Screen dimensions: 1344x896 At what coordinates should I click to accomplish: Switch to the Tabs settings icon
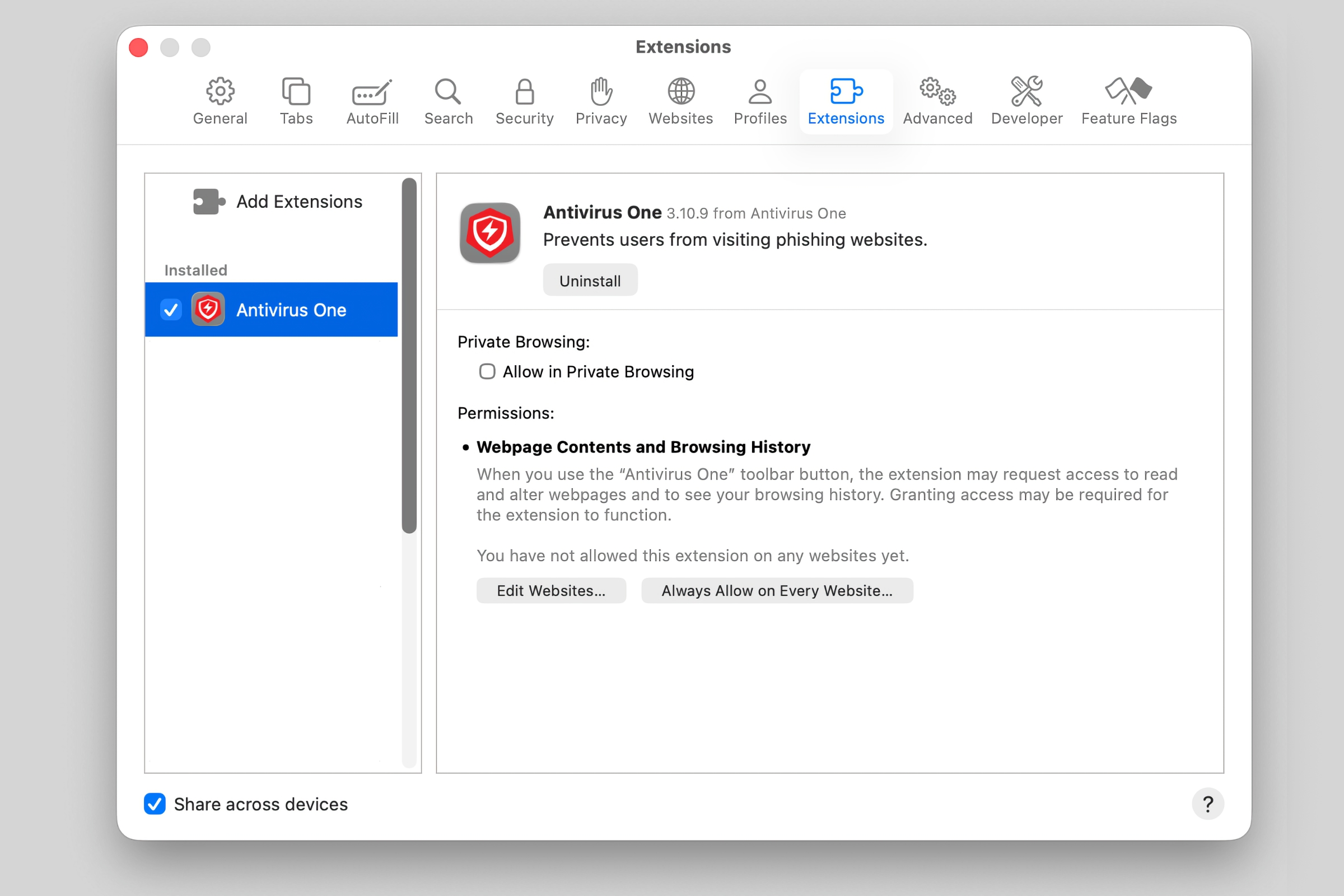coord(296,102)
